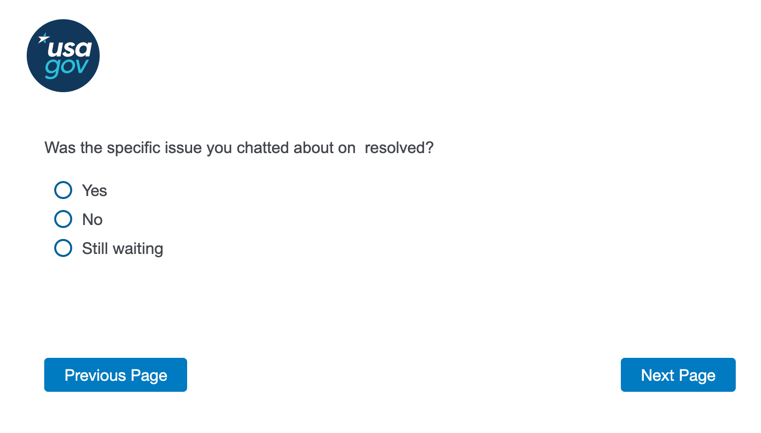Viewport: 761px width, 433px height.
Task: Click the word "Next" on the forward button
Action: click(658, 375)
